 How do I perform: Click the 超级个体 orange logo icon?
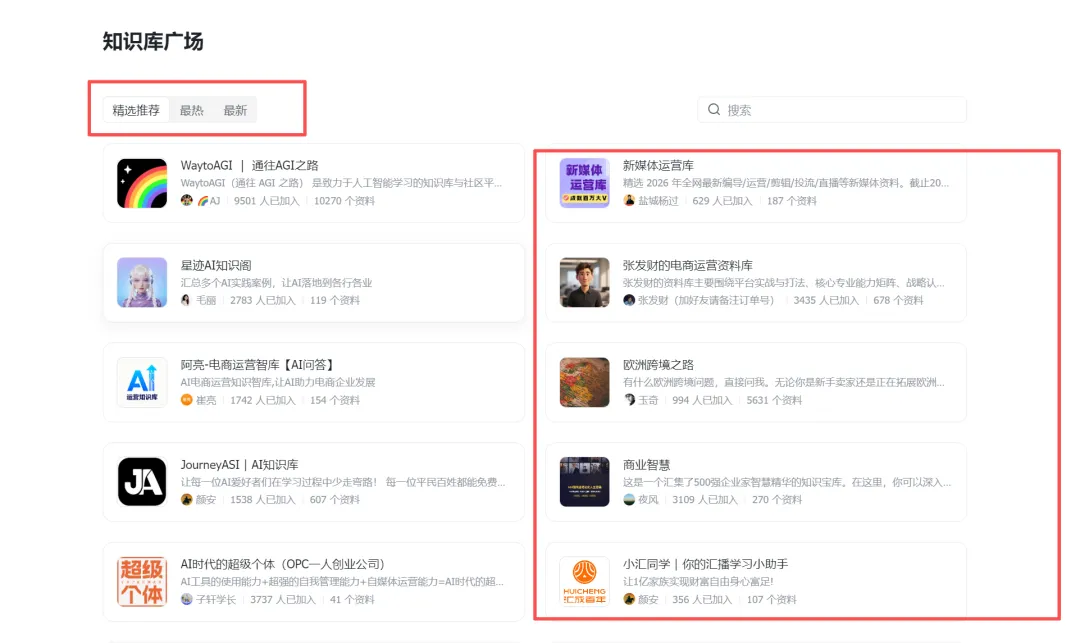click(142, 581)
